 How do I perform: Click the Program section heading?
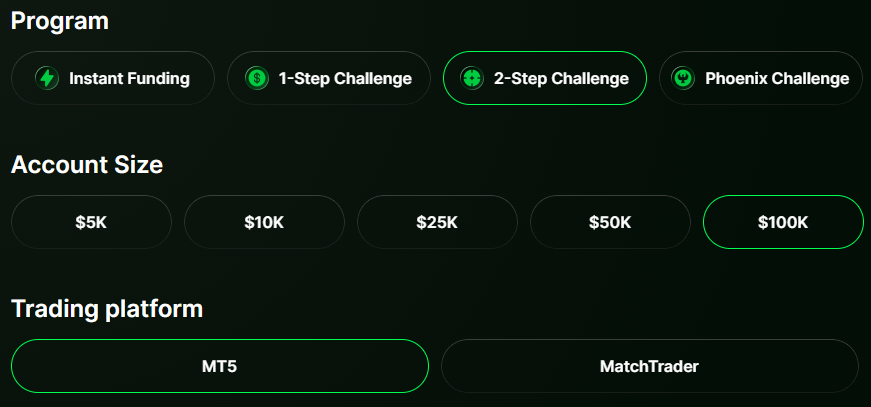pyautogui.click(x=60, y=21)
